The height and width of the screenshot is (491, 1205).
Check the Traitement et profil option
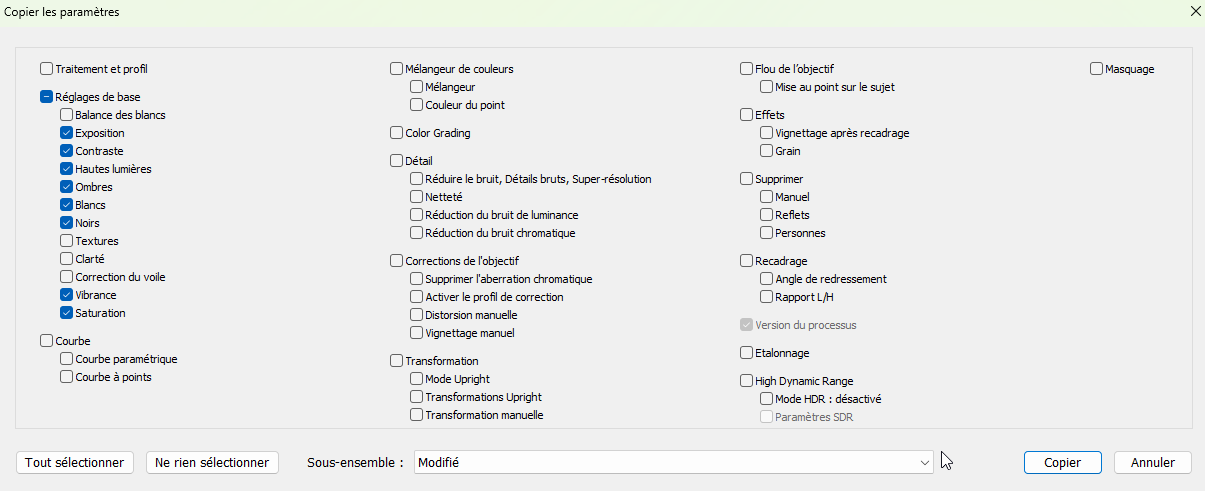pos(46,69)
